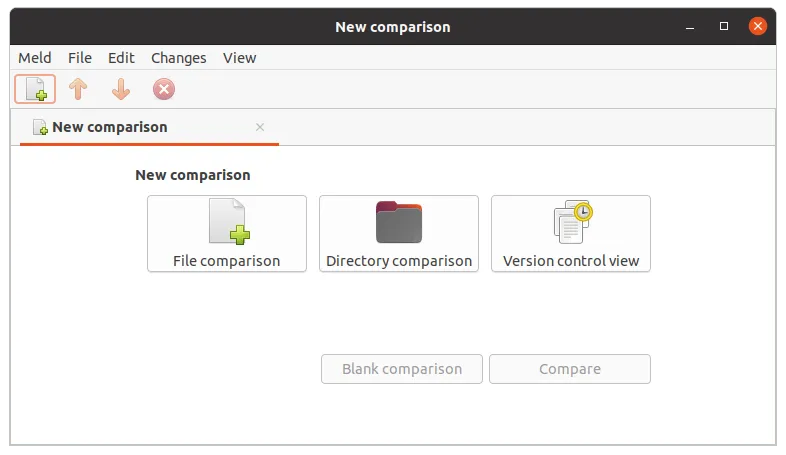This screenshot has height=455, width=786.
Task: Maximize the Meld window
Action: 724,27
